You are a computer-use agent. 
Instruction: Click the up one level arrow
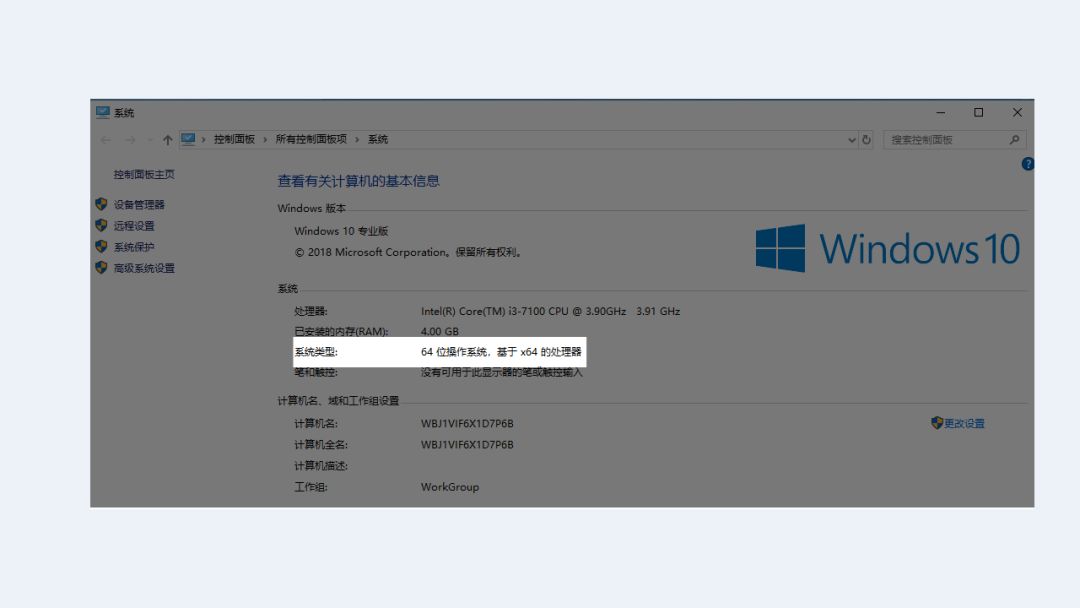pos(167,140)
